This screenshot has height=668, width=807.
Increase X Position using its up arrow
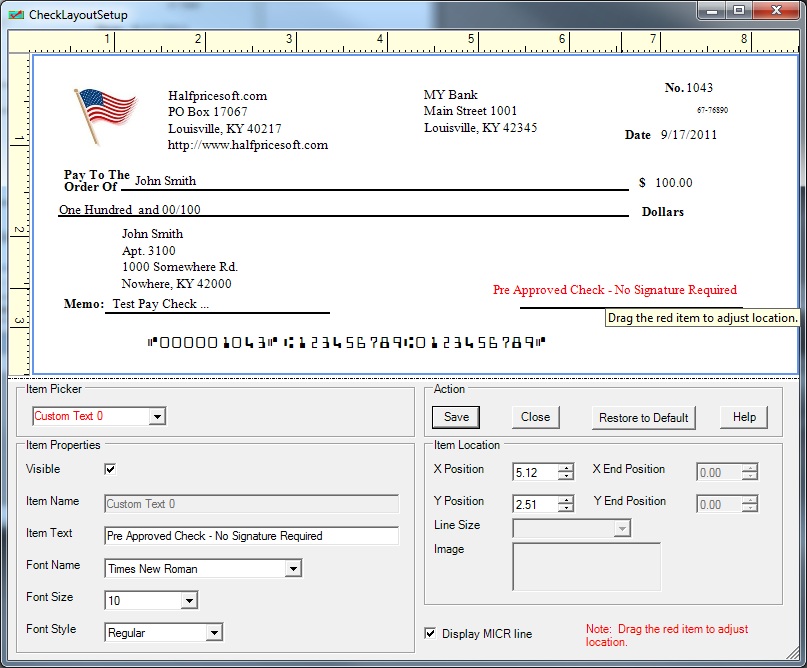(x=565, y=468)
